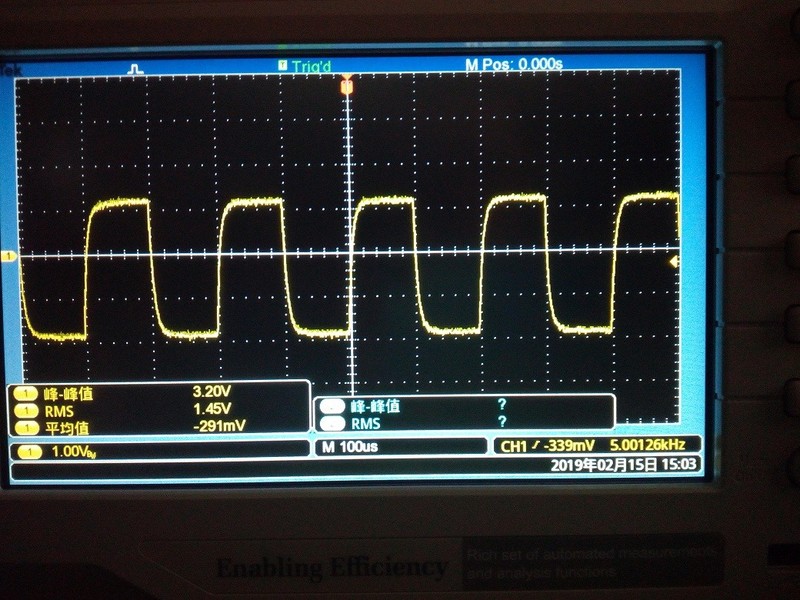Screen dimensions: 800x600
Task: Click the orange trigger position marker at top
Action: point(347,88)
